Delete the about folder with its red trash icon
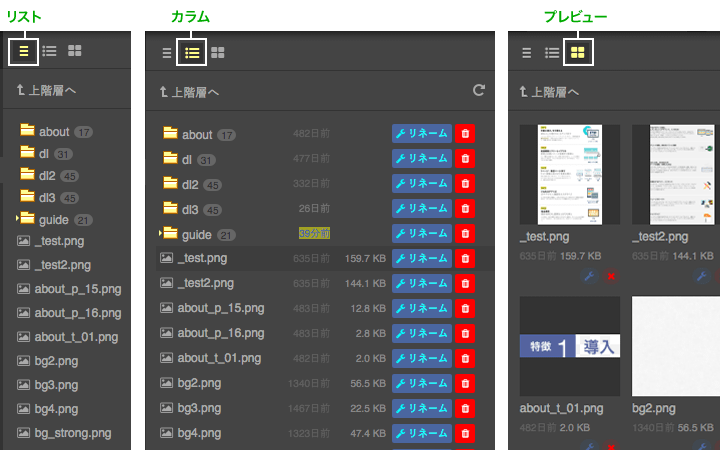 pyautogui.click(x=465, y=134)
